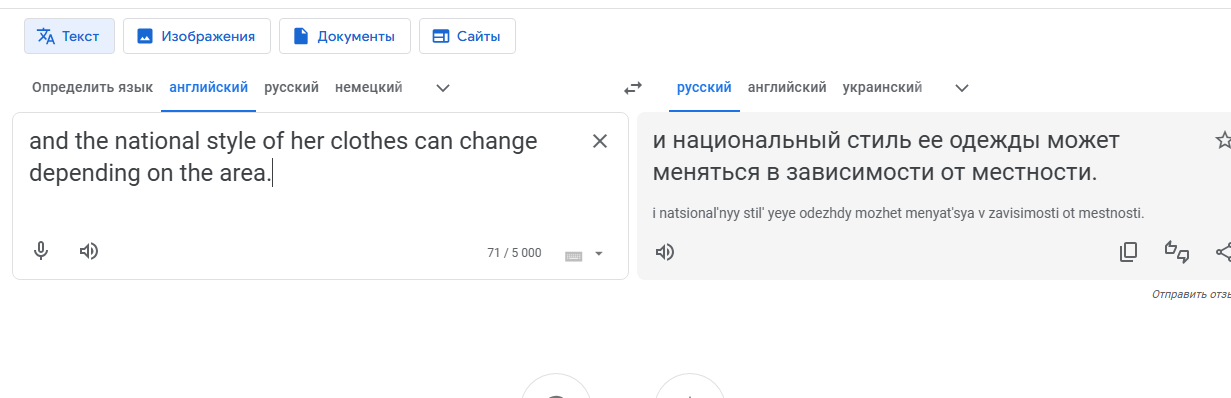
Task: Open the Документы translation mode
Action: 344,36
